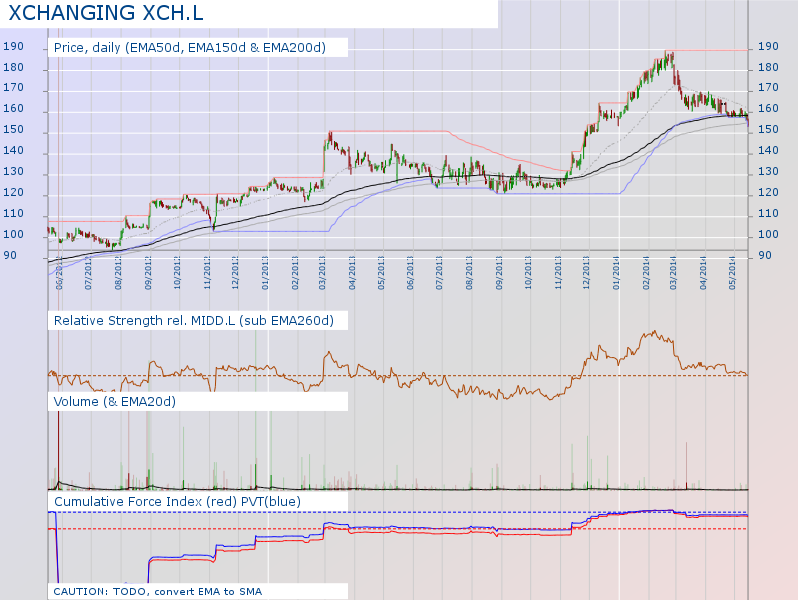This screenshot has height=600, width=798.
Task: Click the 03/2013 date label on the time axis
Action: pyautogui.click(x=322, y=273)
